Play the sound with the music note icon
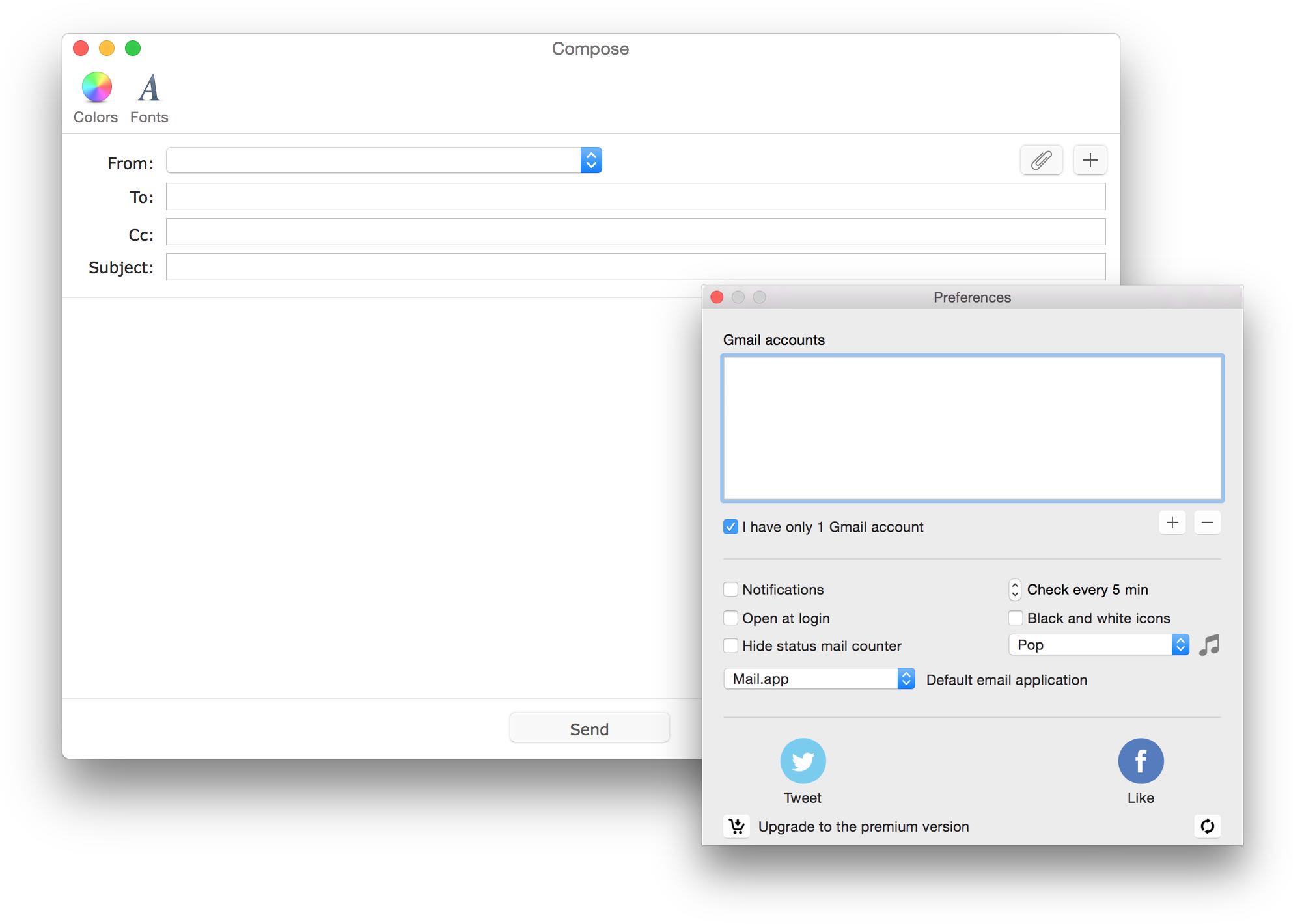The image size is (1302, 924). pyautogui.click(x=1209, y=645)
